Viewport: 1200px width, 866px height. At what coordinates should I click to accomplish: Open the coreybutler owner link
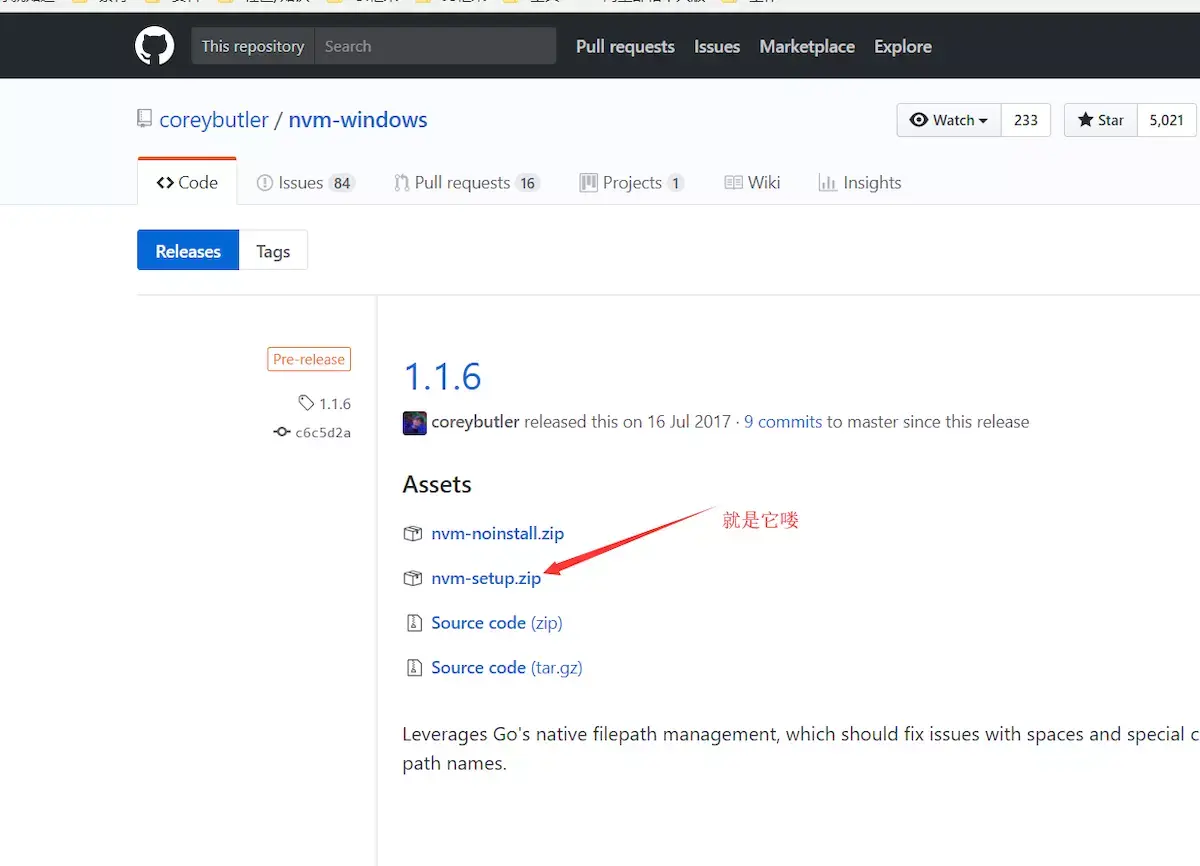(214, 120)
